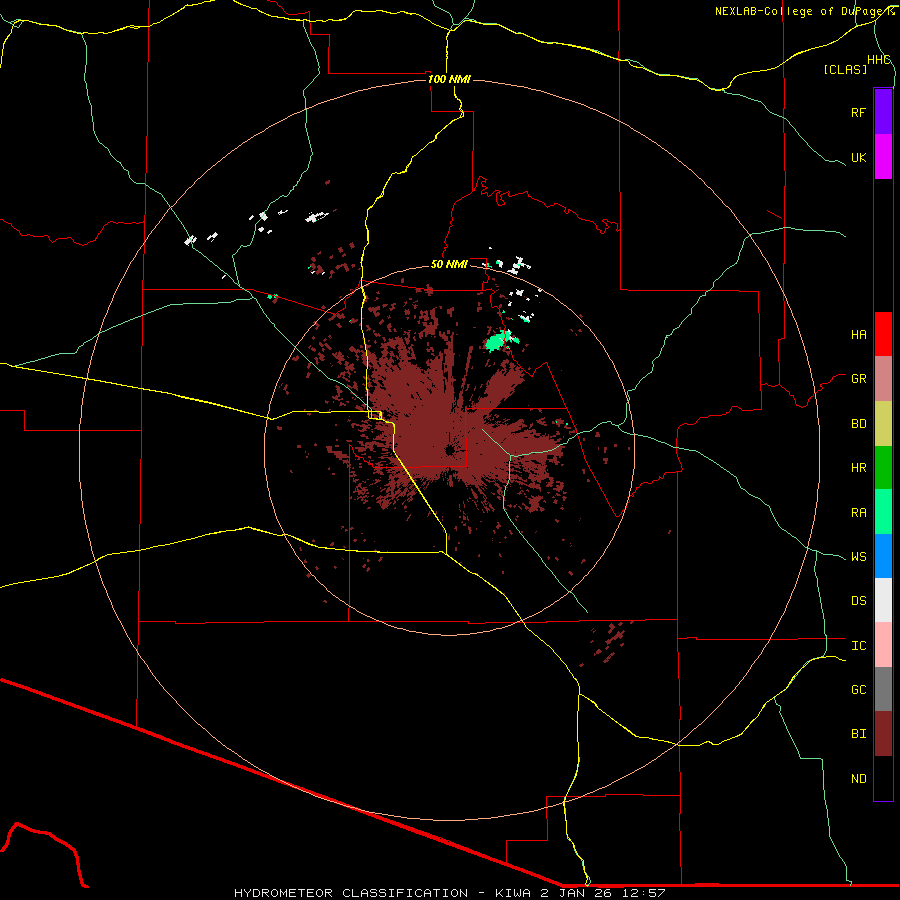
Task: Click the '[CLAS]' legend header
Action: point(845,69)
